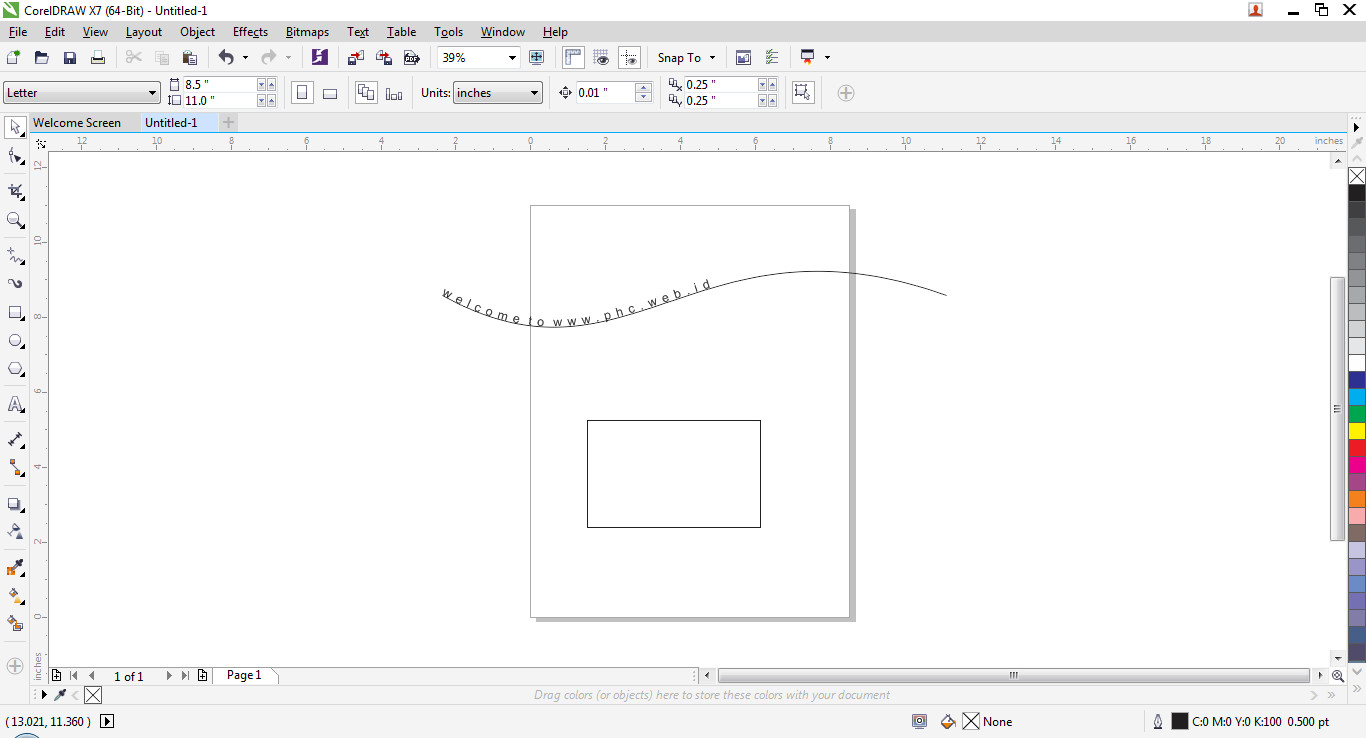Viewport: 1366px width, 738px height.
Task: Select the Zoom tool in the toolbox
Action: (x=16, y=220)
